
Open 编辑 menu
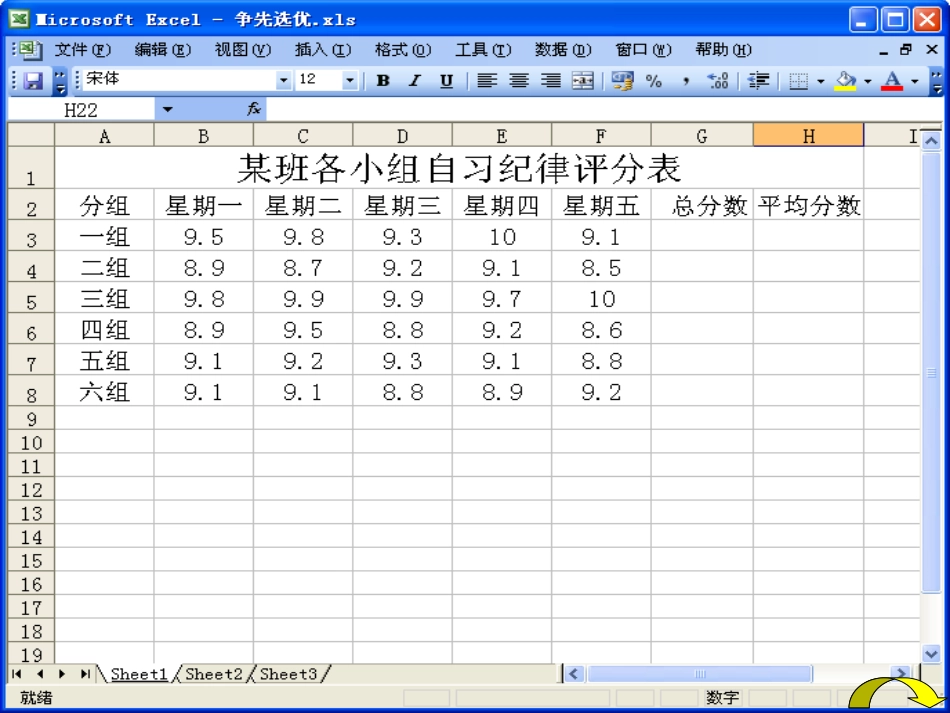click(162, 50)
